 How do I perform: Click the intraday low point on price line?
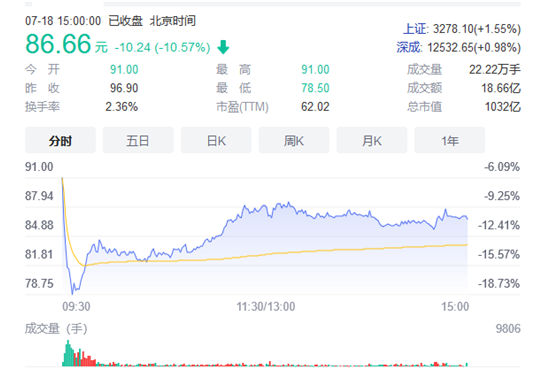[73, 294]
